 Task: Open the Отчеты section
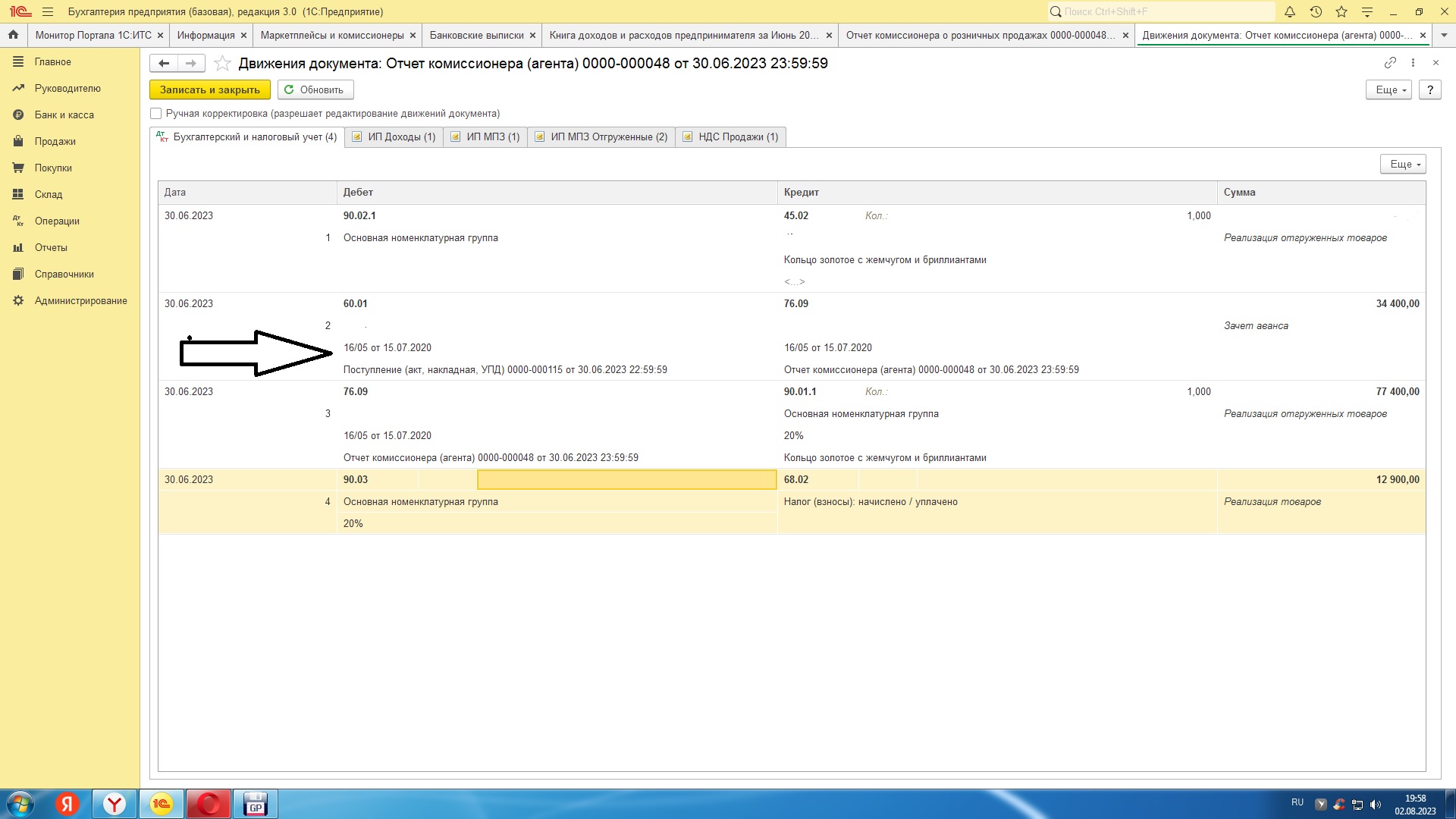[51, 248]
